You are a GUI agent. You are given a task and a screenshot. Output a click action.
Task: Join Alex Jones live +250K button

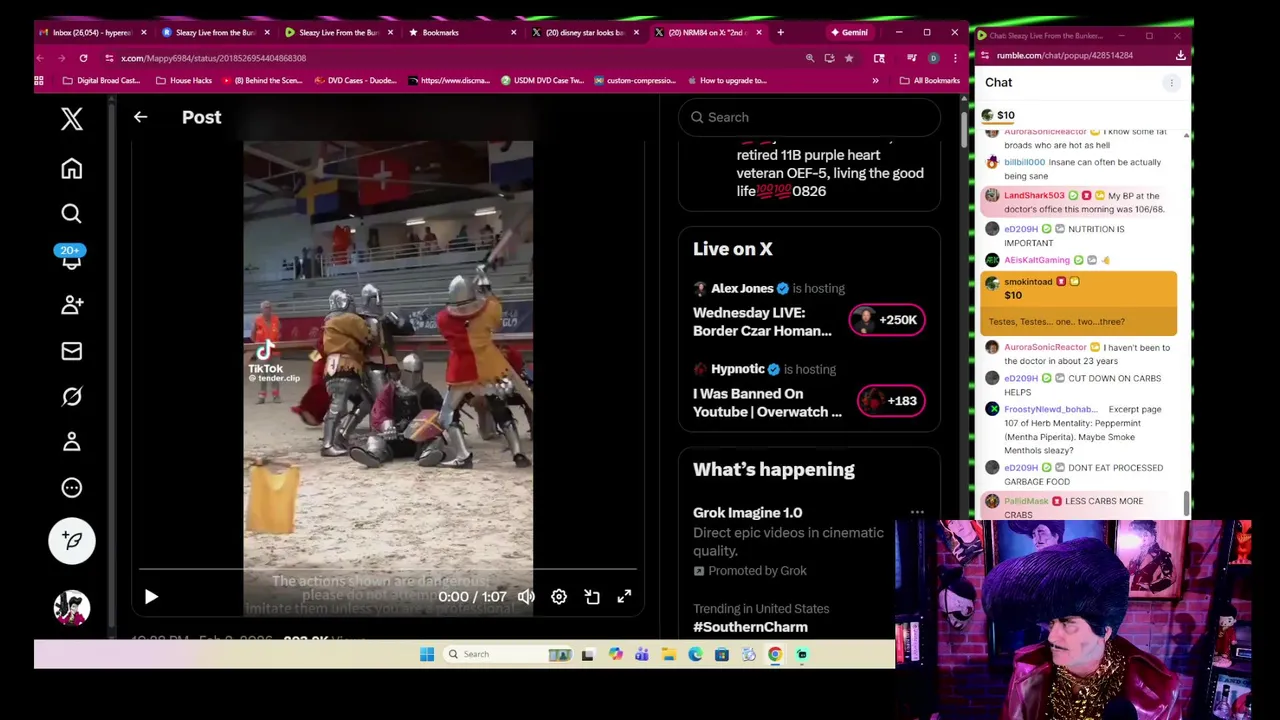coord(887,320)
